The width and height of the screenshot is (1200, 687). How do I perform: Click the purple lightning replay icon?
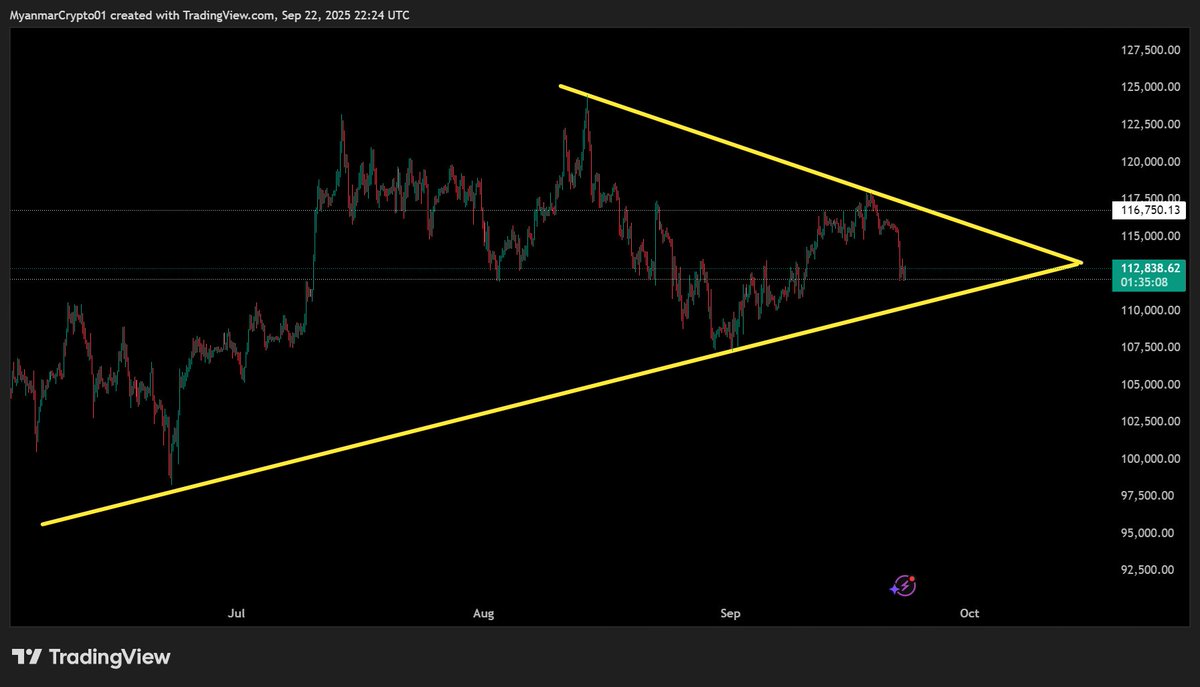coord(904,586)
